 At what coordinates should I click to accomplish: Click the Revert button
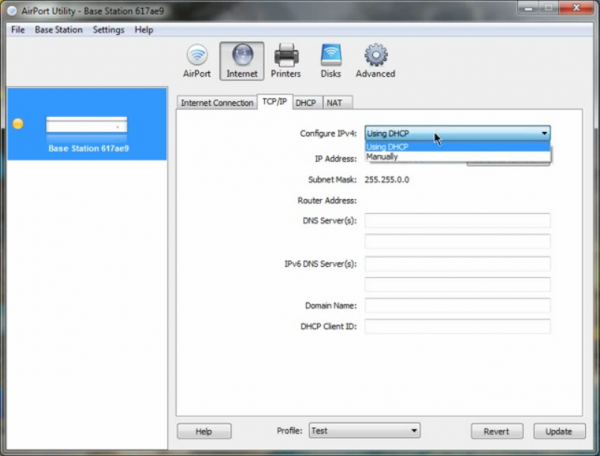point(497,431)
